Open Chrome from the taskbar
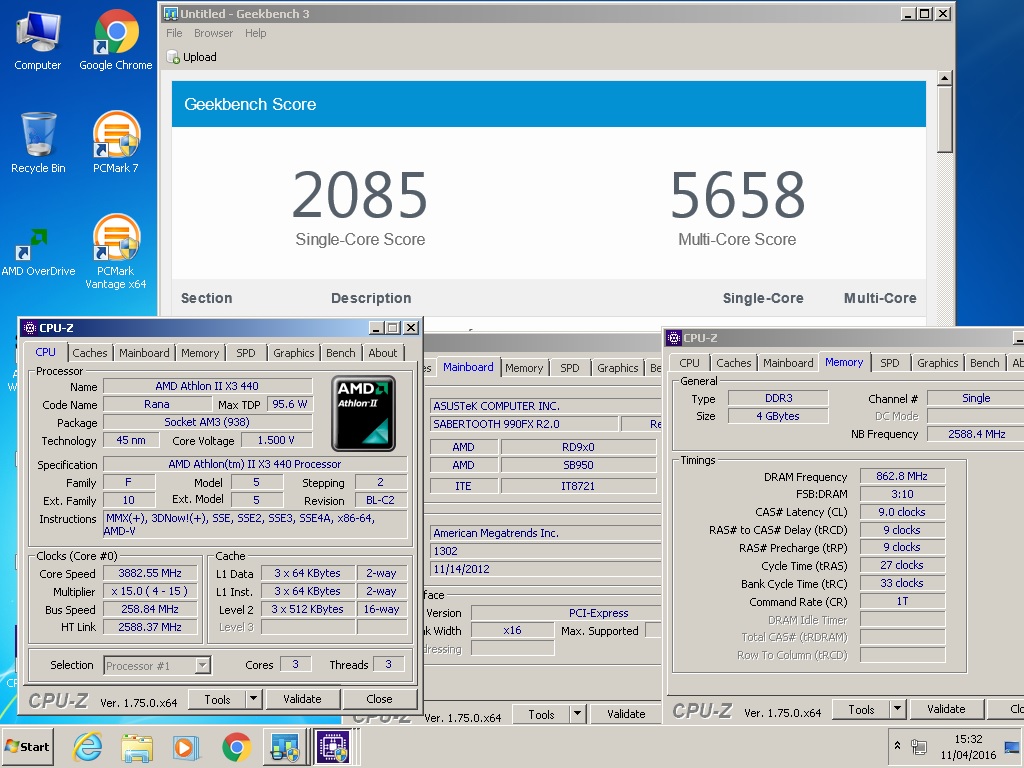The height and width of the screenshot is (768, 1024). pos(236,746)
